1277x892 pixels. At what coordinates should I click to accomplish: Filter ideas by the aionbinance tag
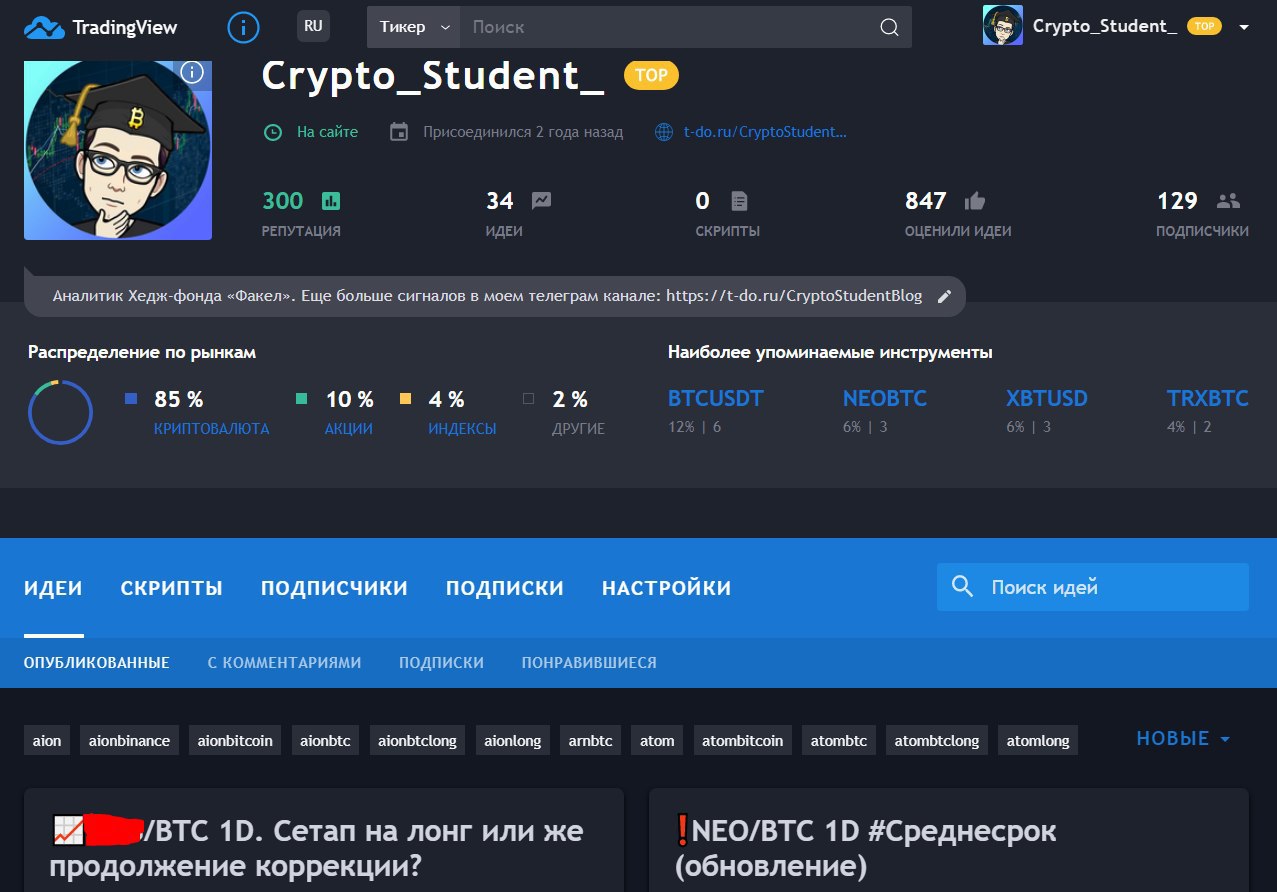click(130, 741)
